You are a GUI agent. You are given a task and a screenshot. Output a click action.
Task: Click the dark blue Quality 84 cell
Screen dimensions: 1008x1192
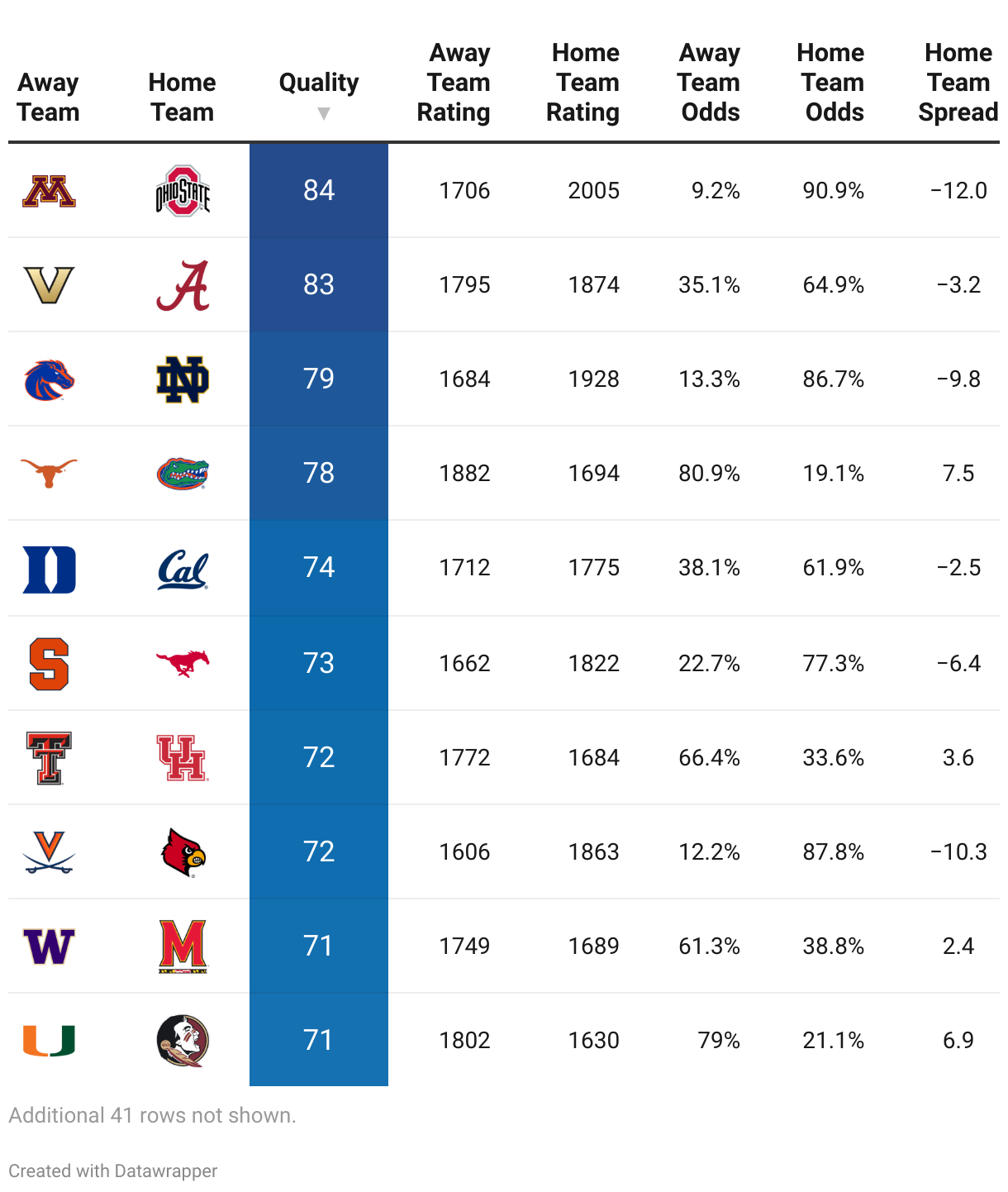(319, 191)
